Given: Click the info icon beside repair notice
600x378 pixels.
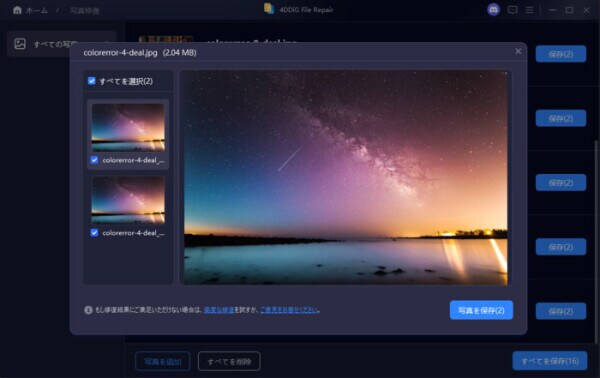Looking at the screenshot, I should 88,310.
